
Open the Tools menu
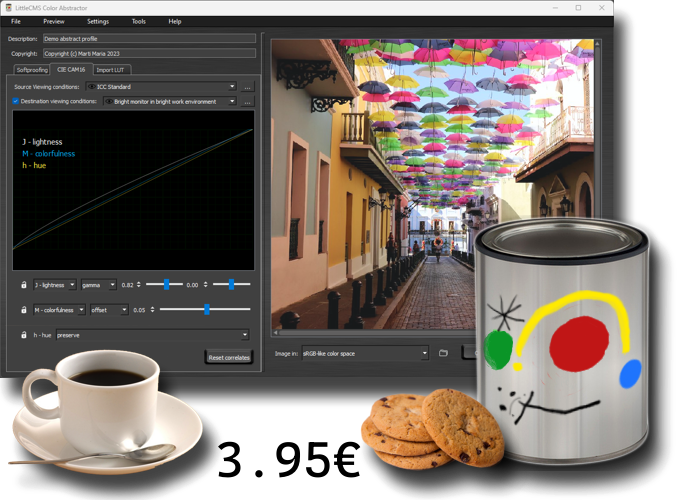coord(138,21)
